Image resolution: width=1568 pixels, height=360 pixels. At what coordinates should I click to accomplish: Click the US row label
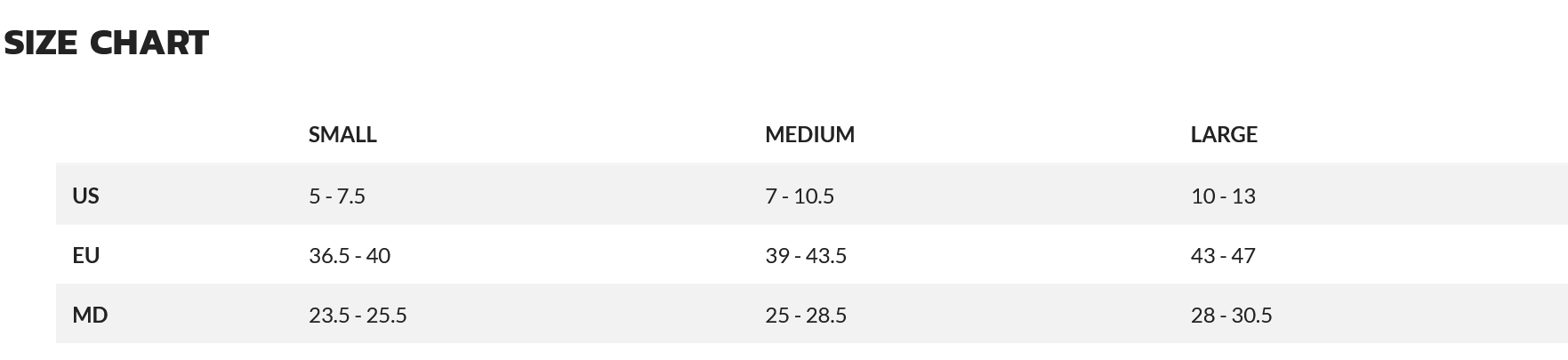[85, 196]
